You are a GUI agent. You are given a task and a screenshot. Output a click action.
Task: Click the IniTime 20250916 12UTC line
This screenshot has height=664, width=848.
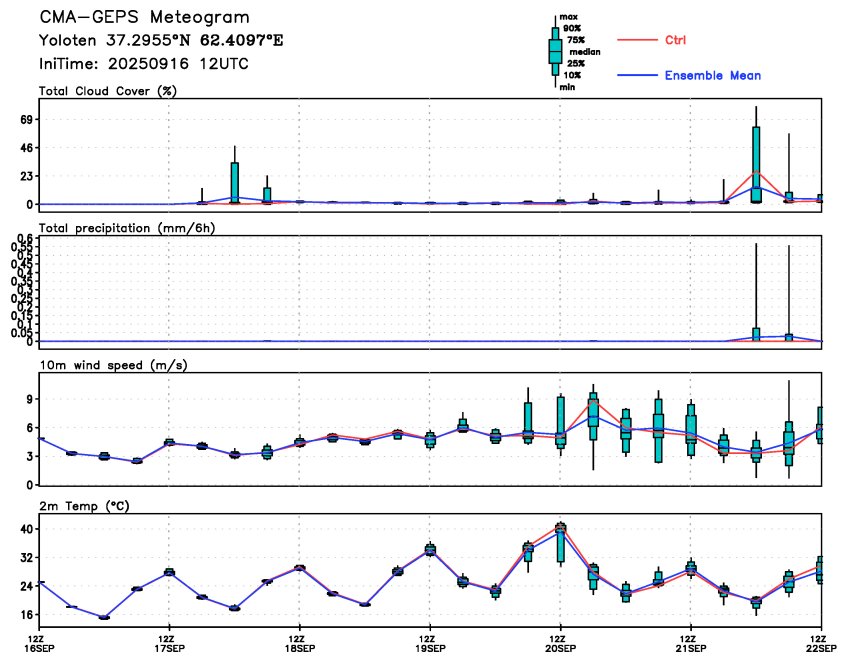click(x=144, y=64)
